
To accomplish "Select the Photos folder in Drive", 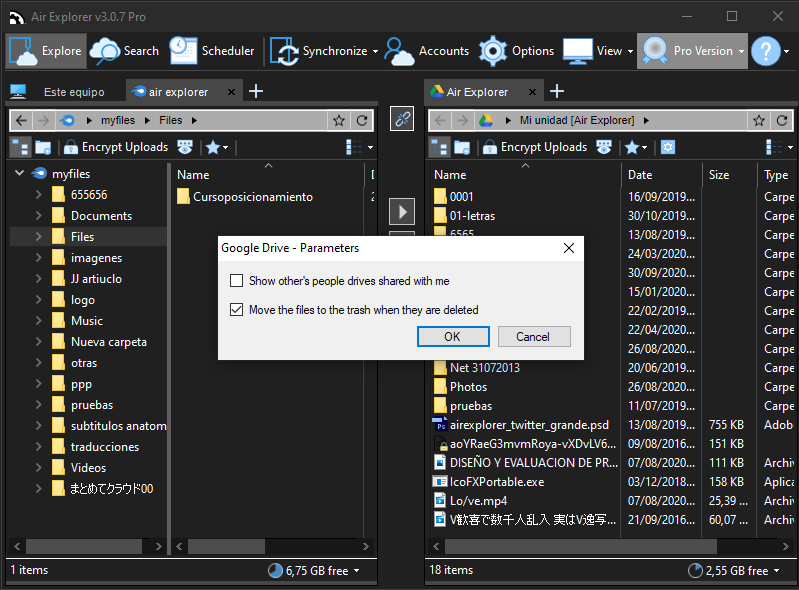I will (x=461, y=387).
